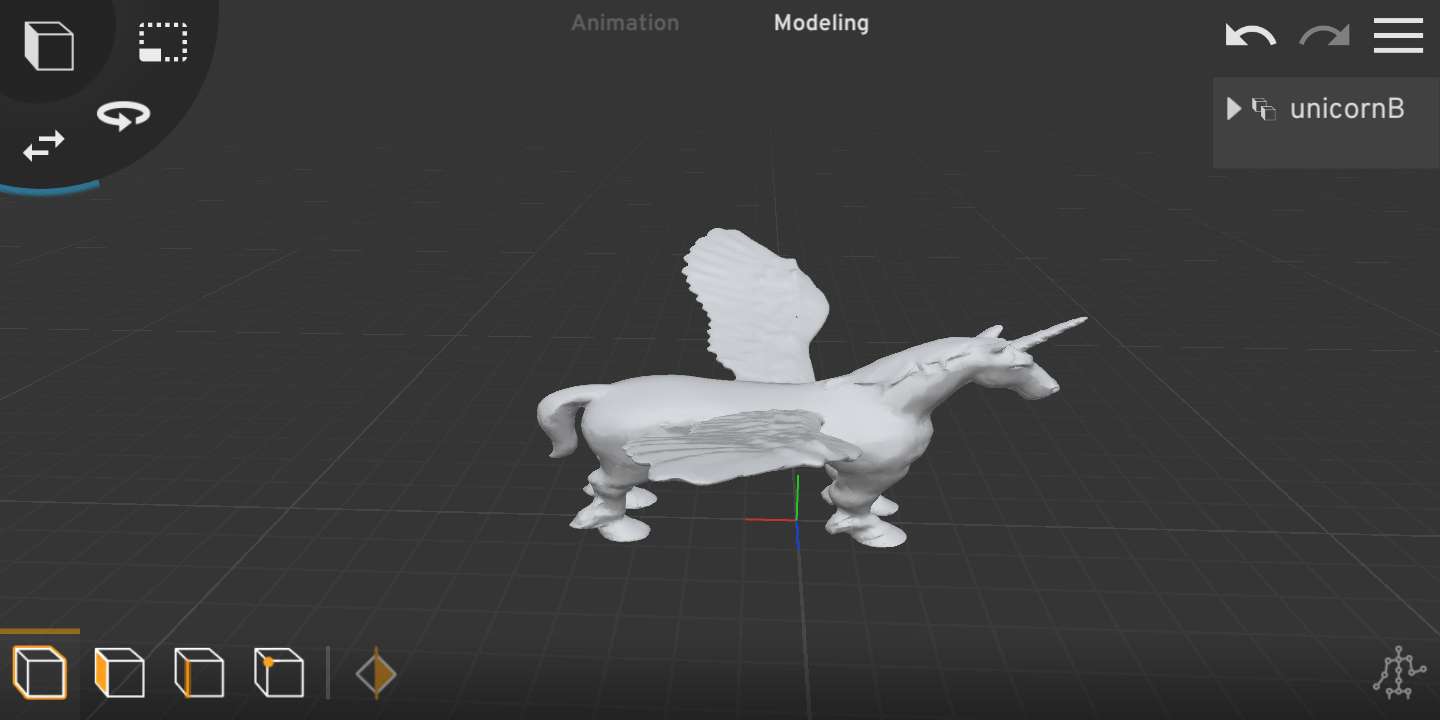Open the skeleton rig tool

1398,672
